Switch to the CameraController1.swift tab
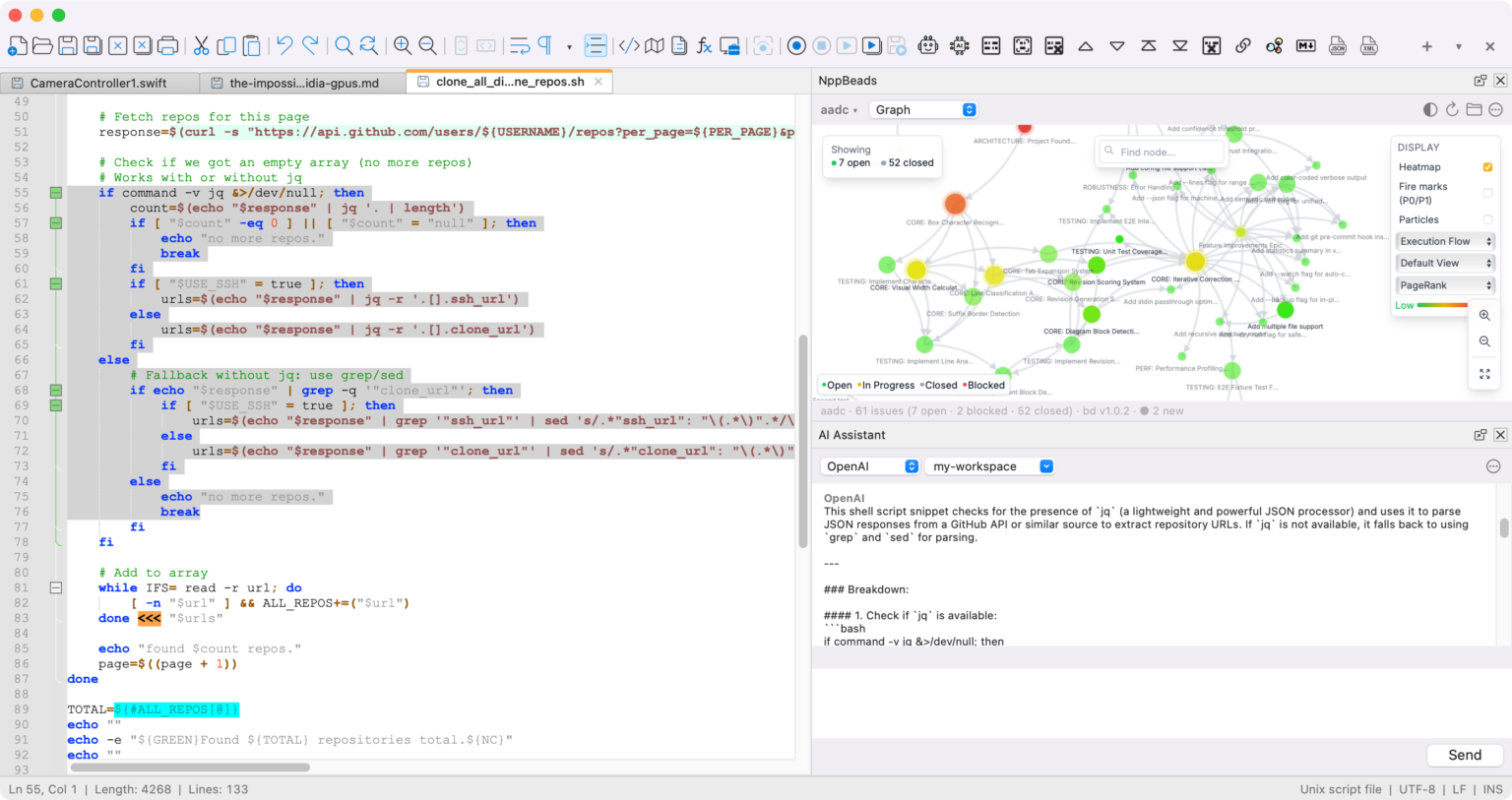The image size is (1512, 800). [98, 83]
